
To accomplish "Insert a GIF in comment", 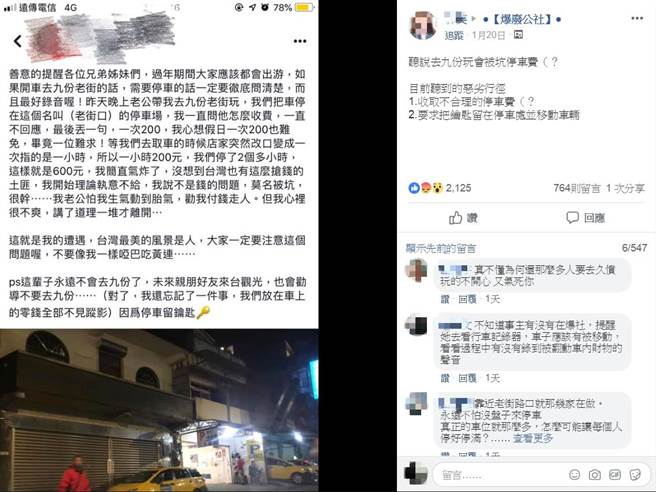I will (x=615, y=474).
